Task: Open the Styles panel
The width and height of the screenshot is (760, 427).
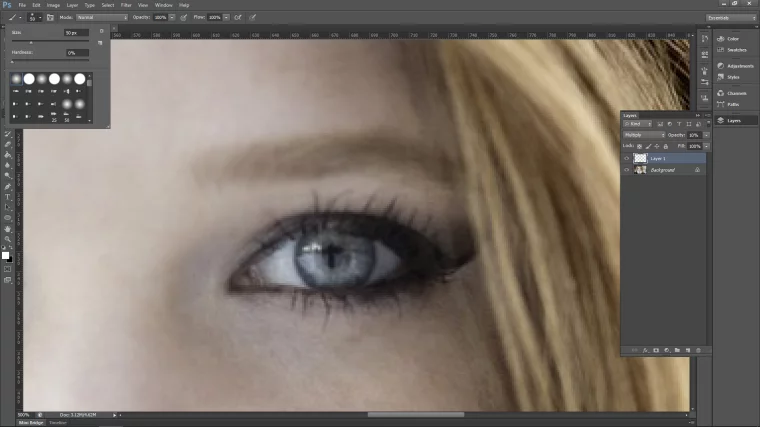Action: (733, 77)
